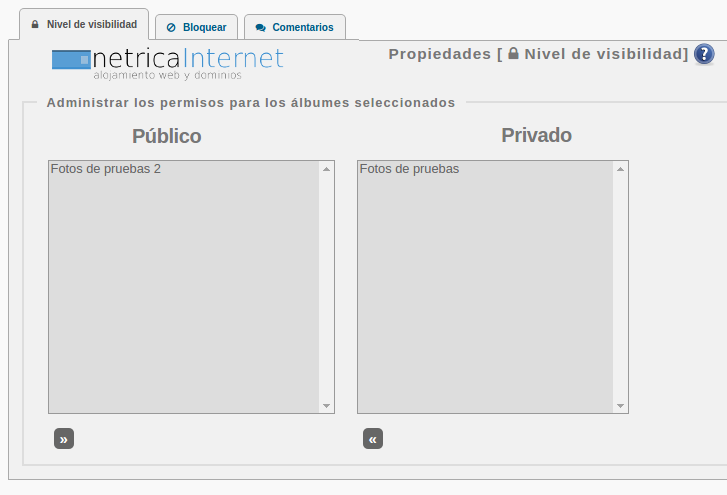Switch to the Comentarios tab
Viewport: 727px width, 495px height.
click(x=295, y=27)
